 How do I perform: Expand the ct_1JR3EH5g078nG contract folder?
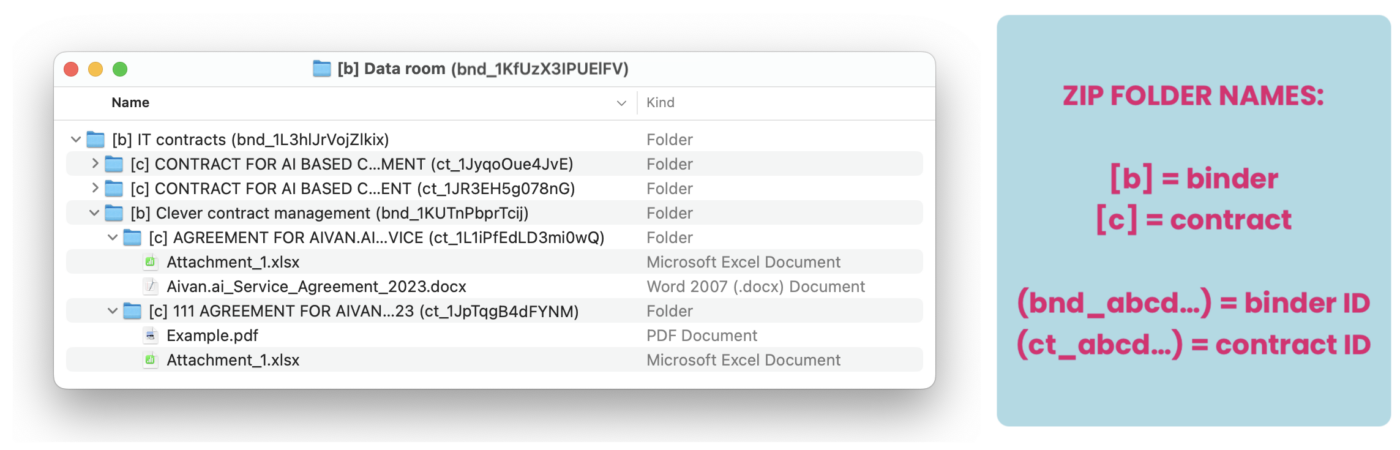(95, 189)
